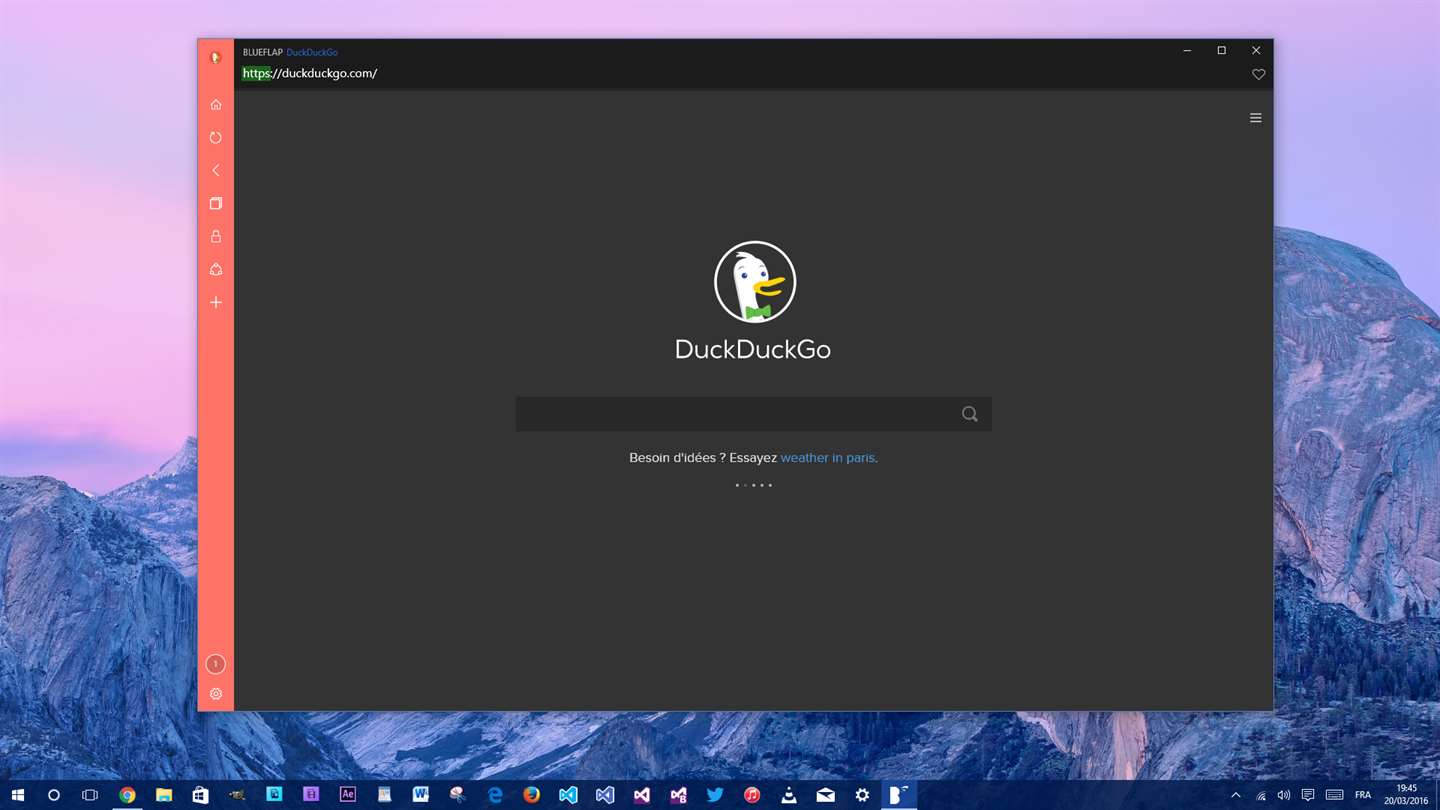Image resolution: width=1440 pixels, height=810 pixels.
Task: Open Windows Settings gear in taskbar
Action: (862, 795)
